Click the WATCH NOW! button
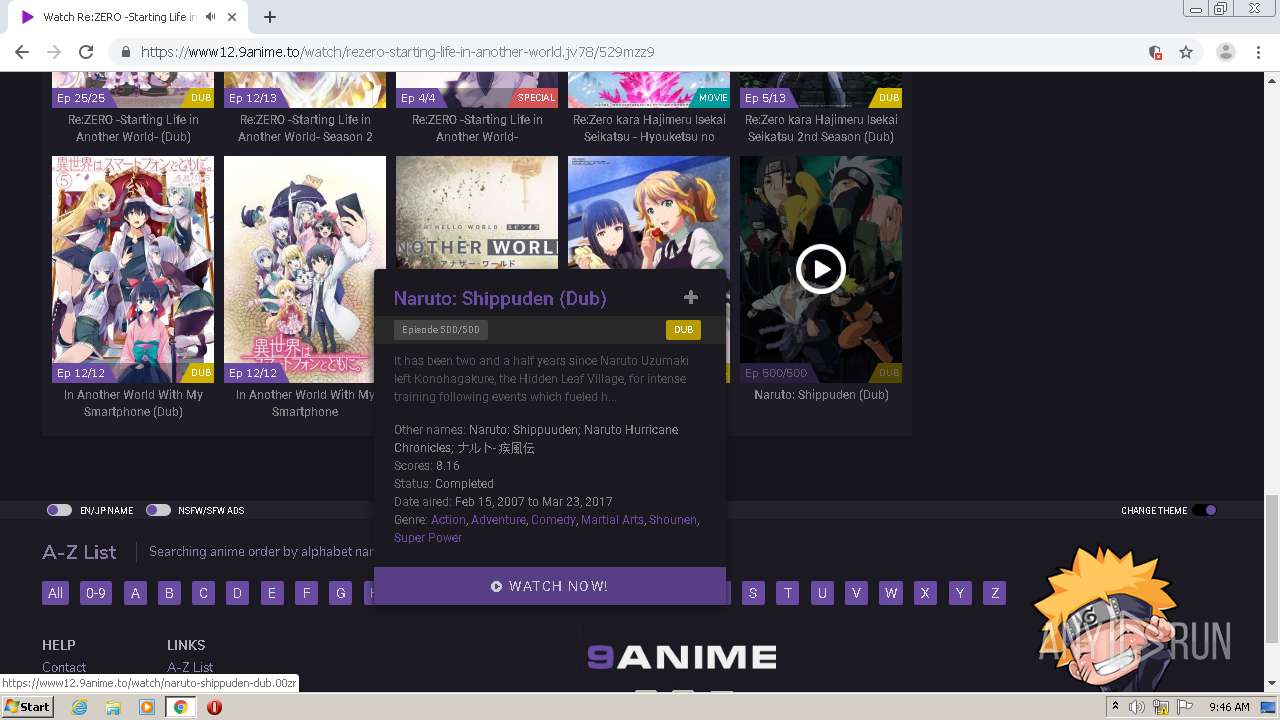This screenshot has width=1280, height=720. 550,586
